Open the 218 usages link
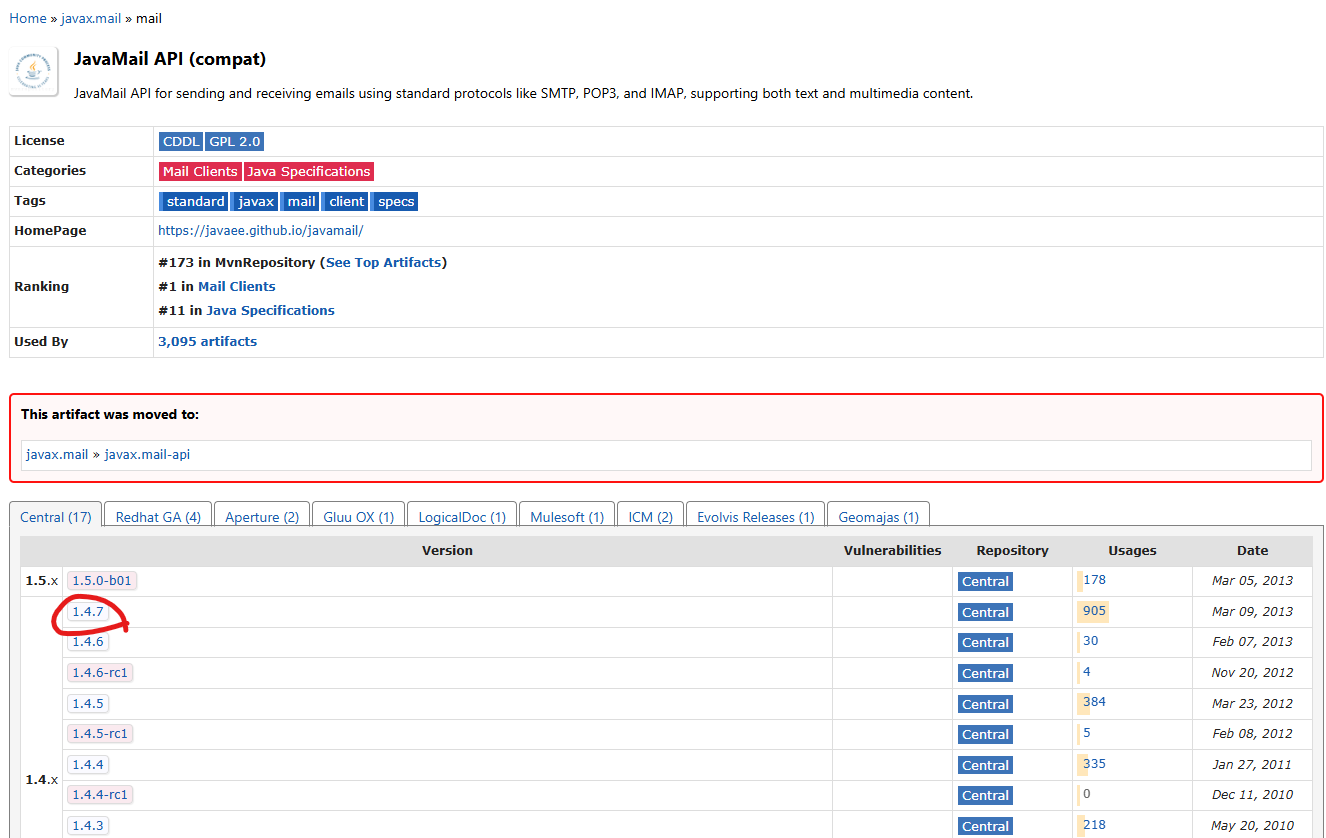The image size is (1326, 838). [1094, 825]
